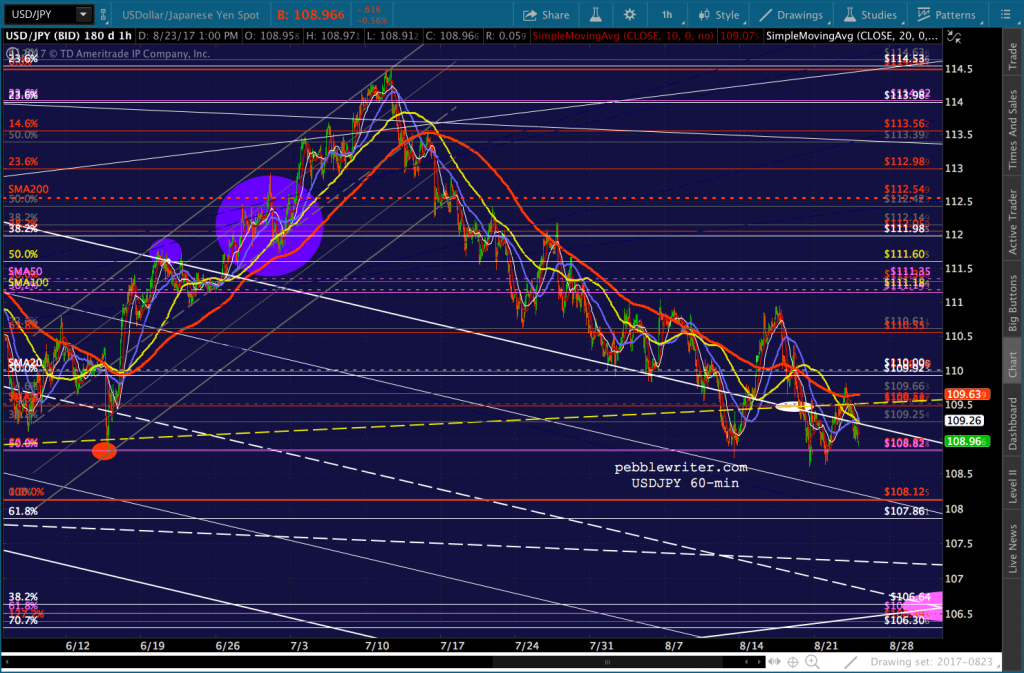Click the 109.63 red price bubble
Viewport: 1024px width, 673px height.
coord(967,394)
